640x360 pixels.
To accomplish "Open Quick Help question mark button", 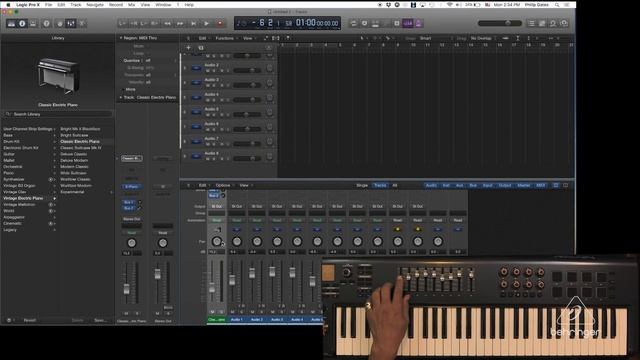I will [47, 24].
